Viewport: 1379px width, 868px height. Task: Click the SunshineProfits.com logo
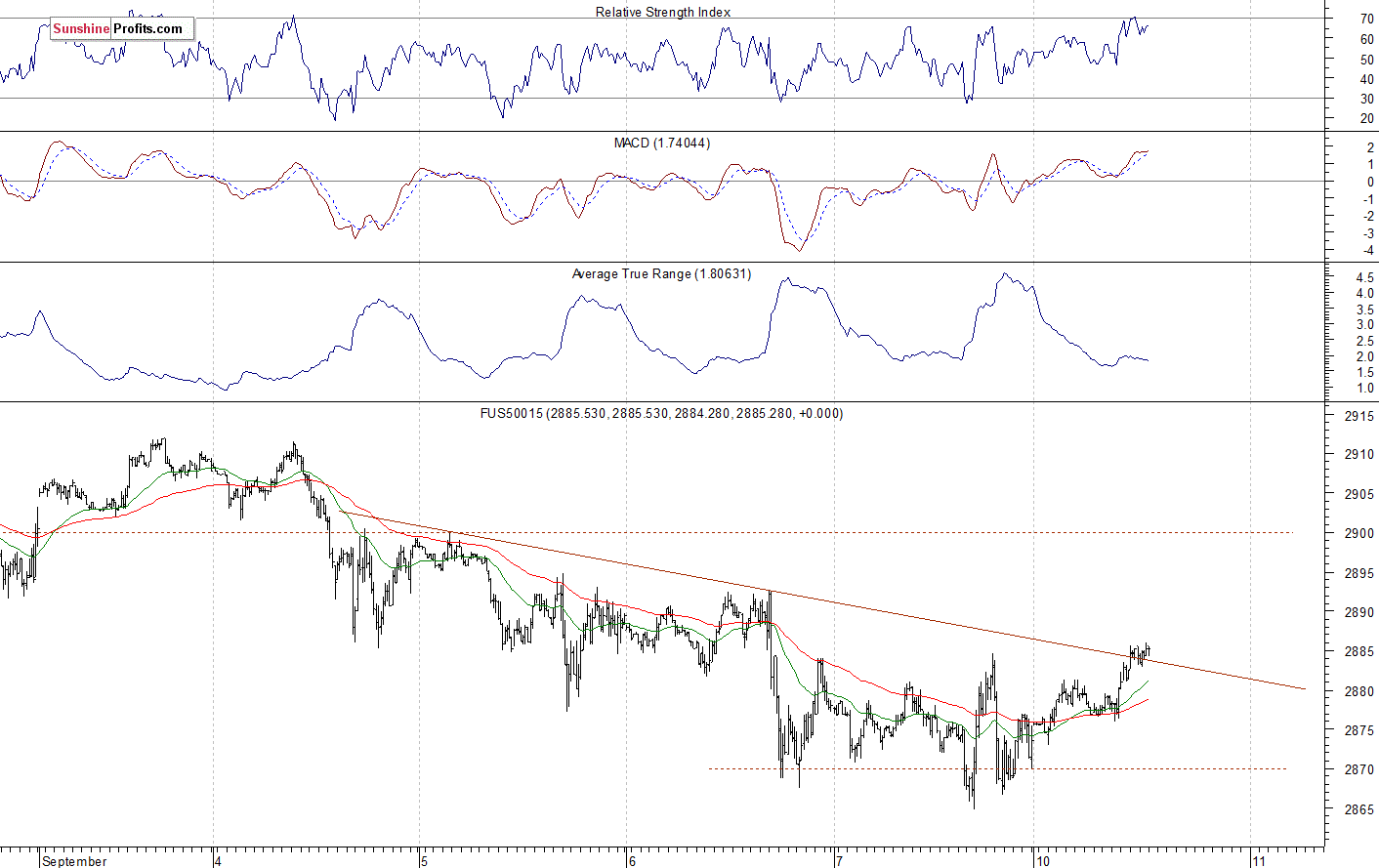(122, 28)
